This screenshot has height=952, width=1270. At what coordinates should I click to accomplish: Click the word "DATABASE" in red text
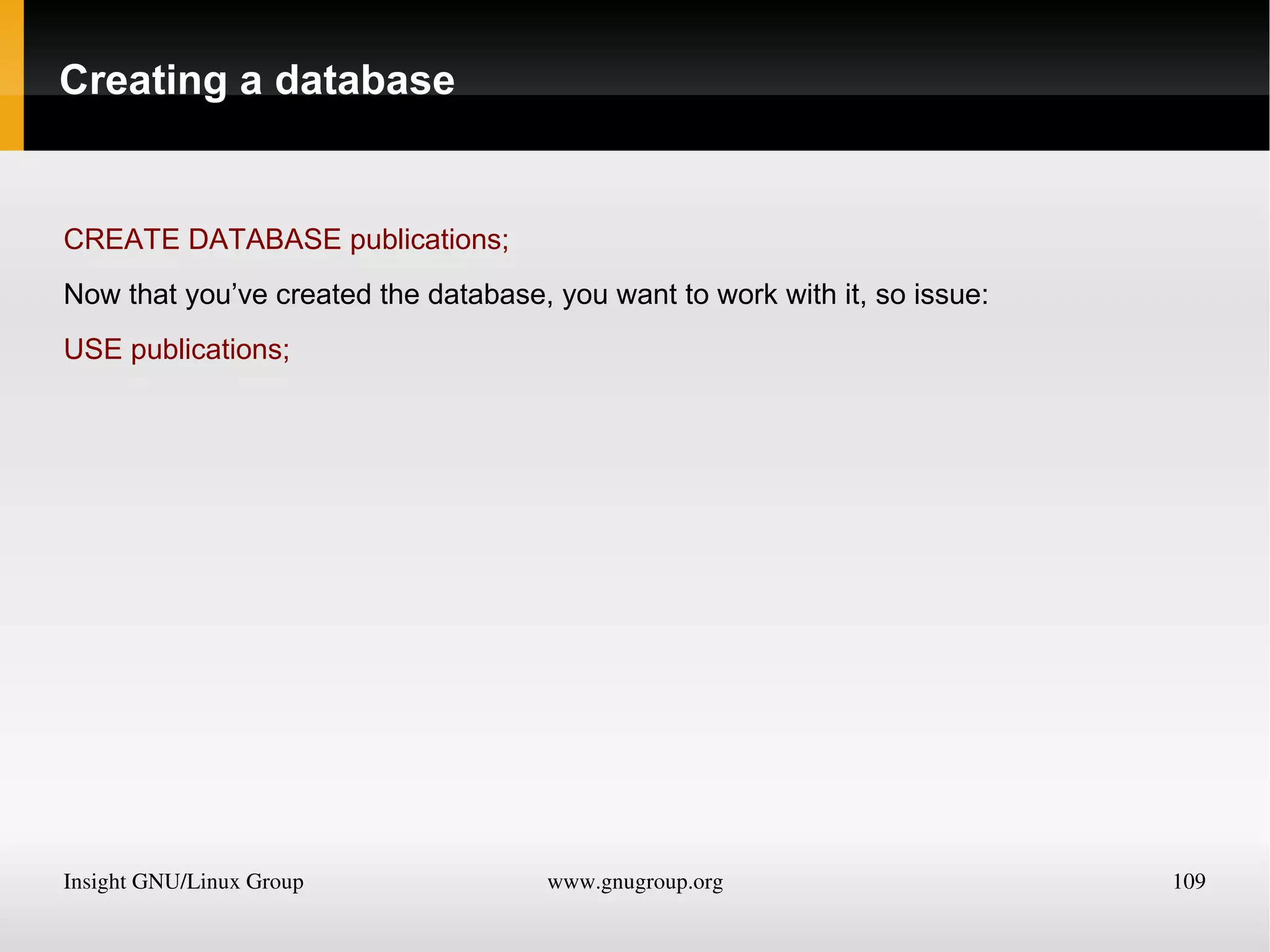point(265,239)
